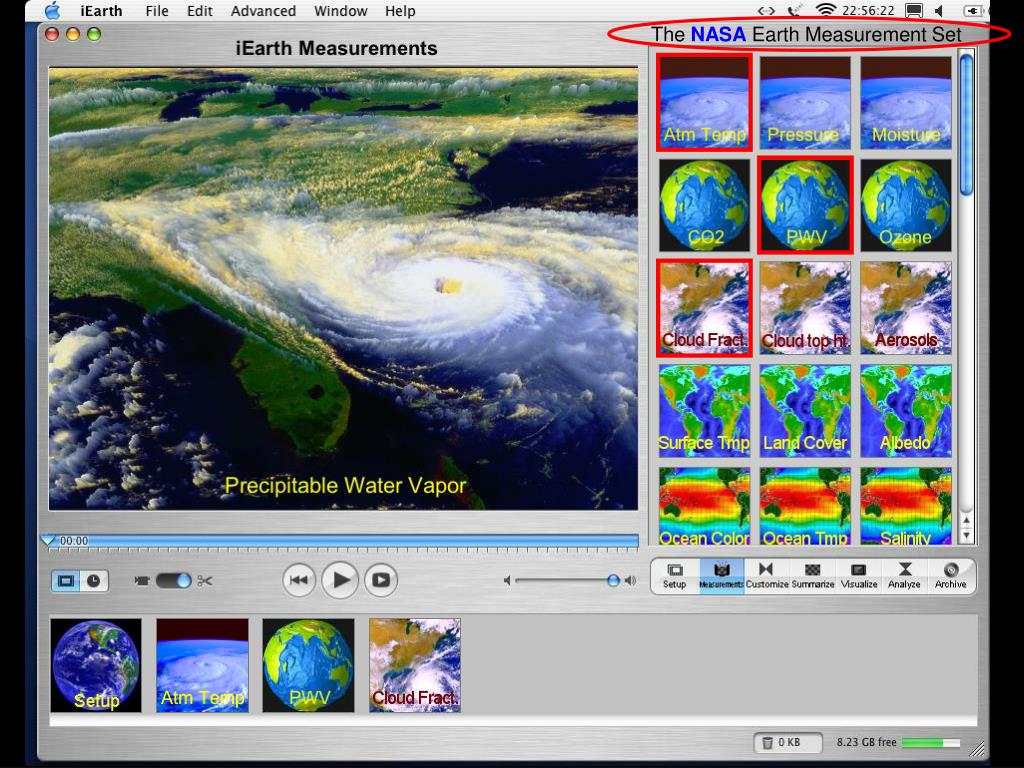This screenshot has height=768, width=1024.
Task: Open the File menu
Action: [x=157, y=11]
